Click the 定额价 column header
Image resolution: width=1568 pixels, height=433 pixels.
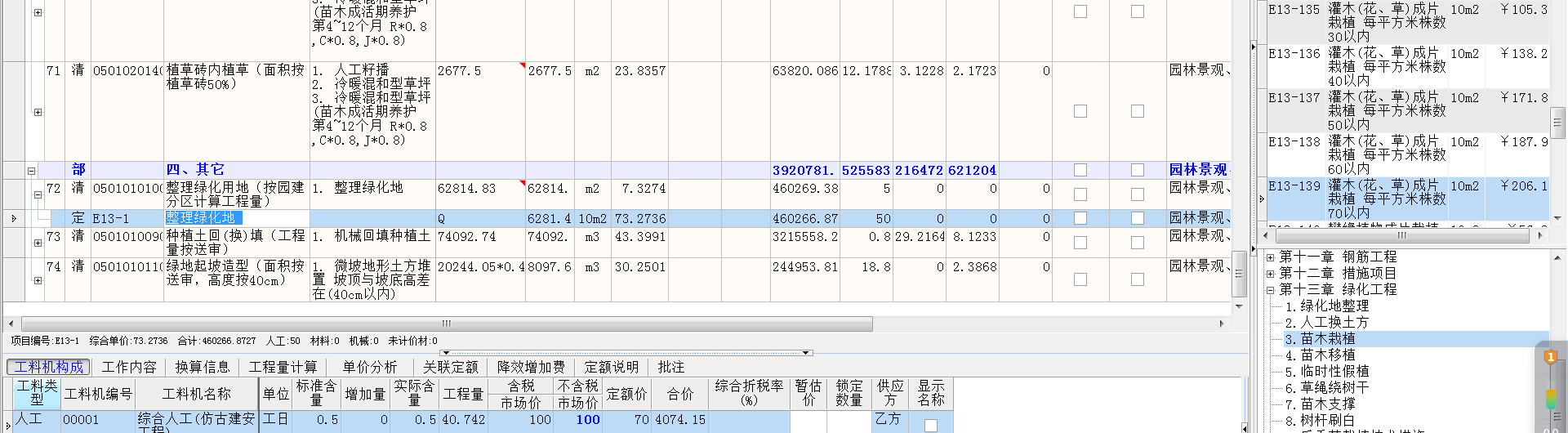627,394
